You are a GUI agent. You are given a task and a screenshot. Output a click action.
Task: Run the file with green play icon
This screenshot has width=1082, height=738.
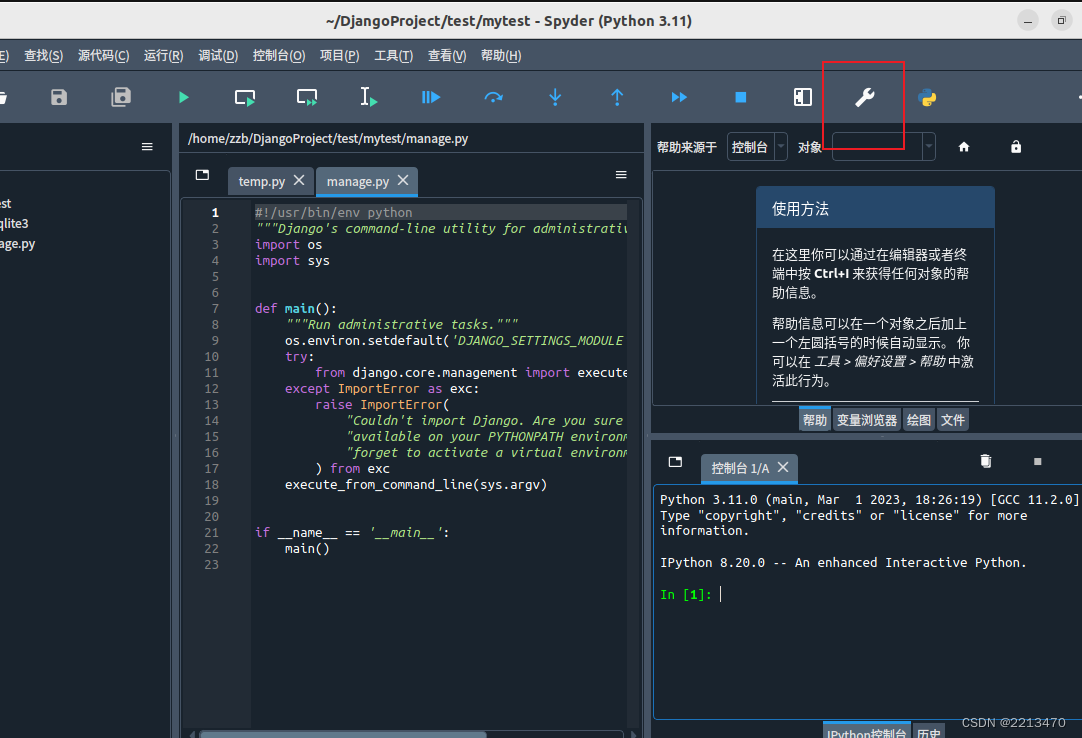coord(184,97)
